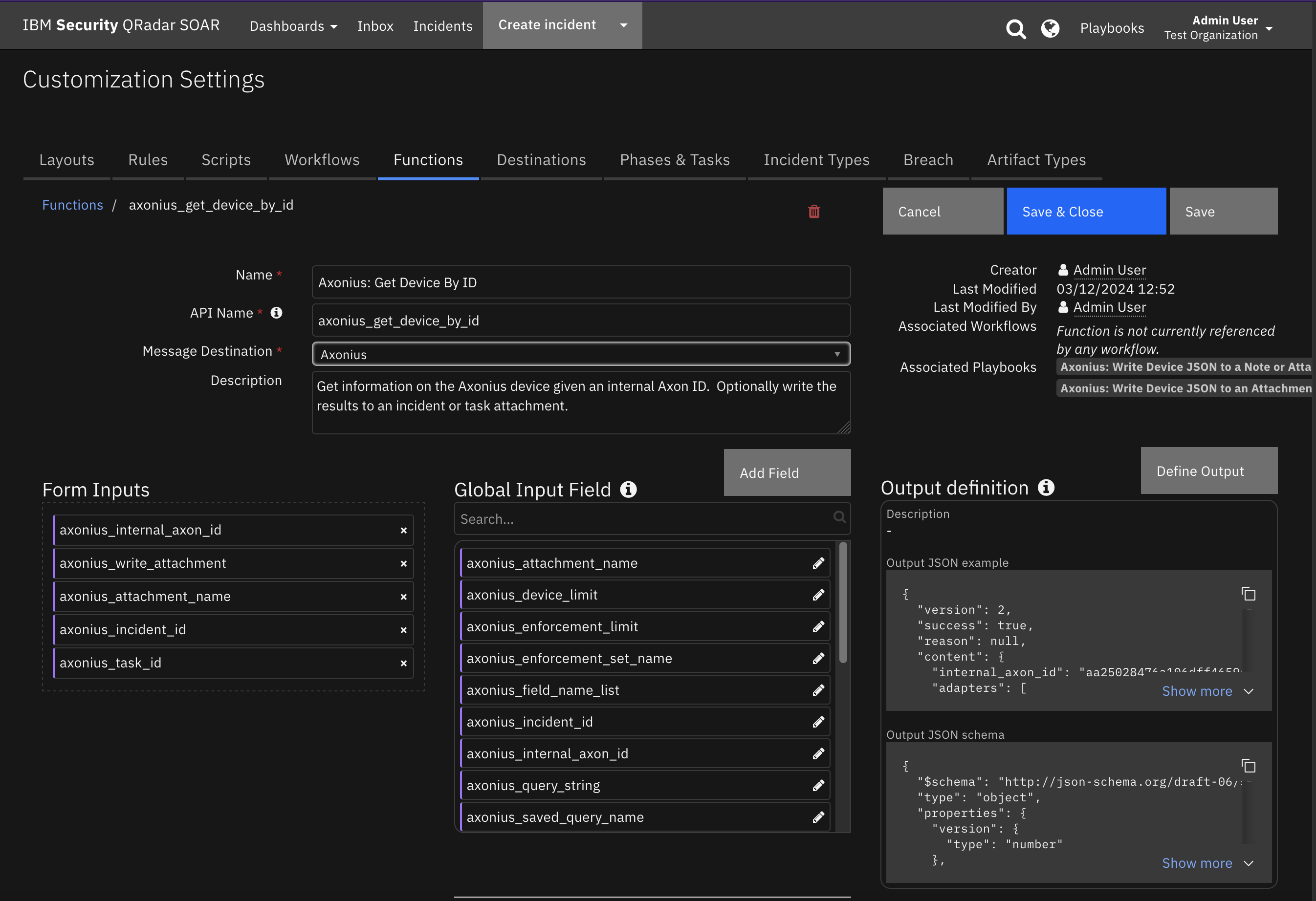This screenshot has height=901, width=1316.
Task: Remove axonius_attachment_name from Form Inputs
Action: (403, 597)
